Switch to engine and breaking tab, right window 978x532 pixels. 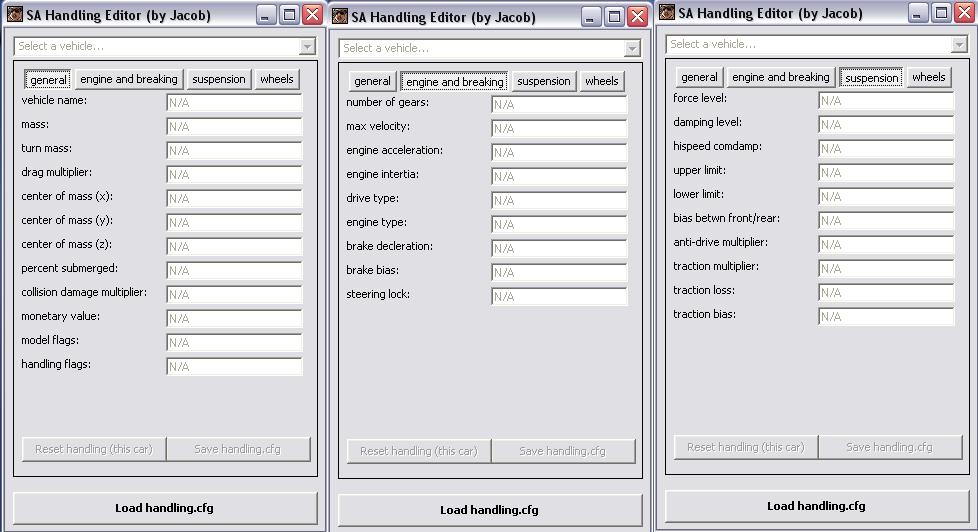pos(781,77)
